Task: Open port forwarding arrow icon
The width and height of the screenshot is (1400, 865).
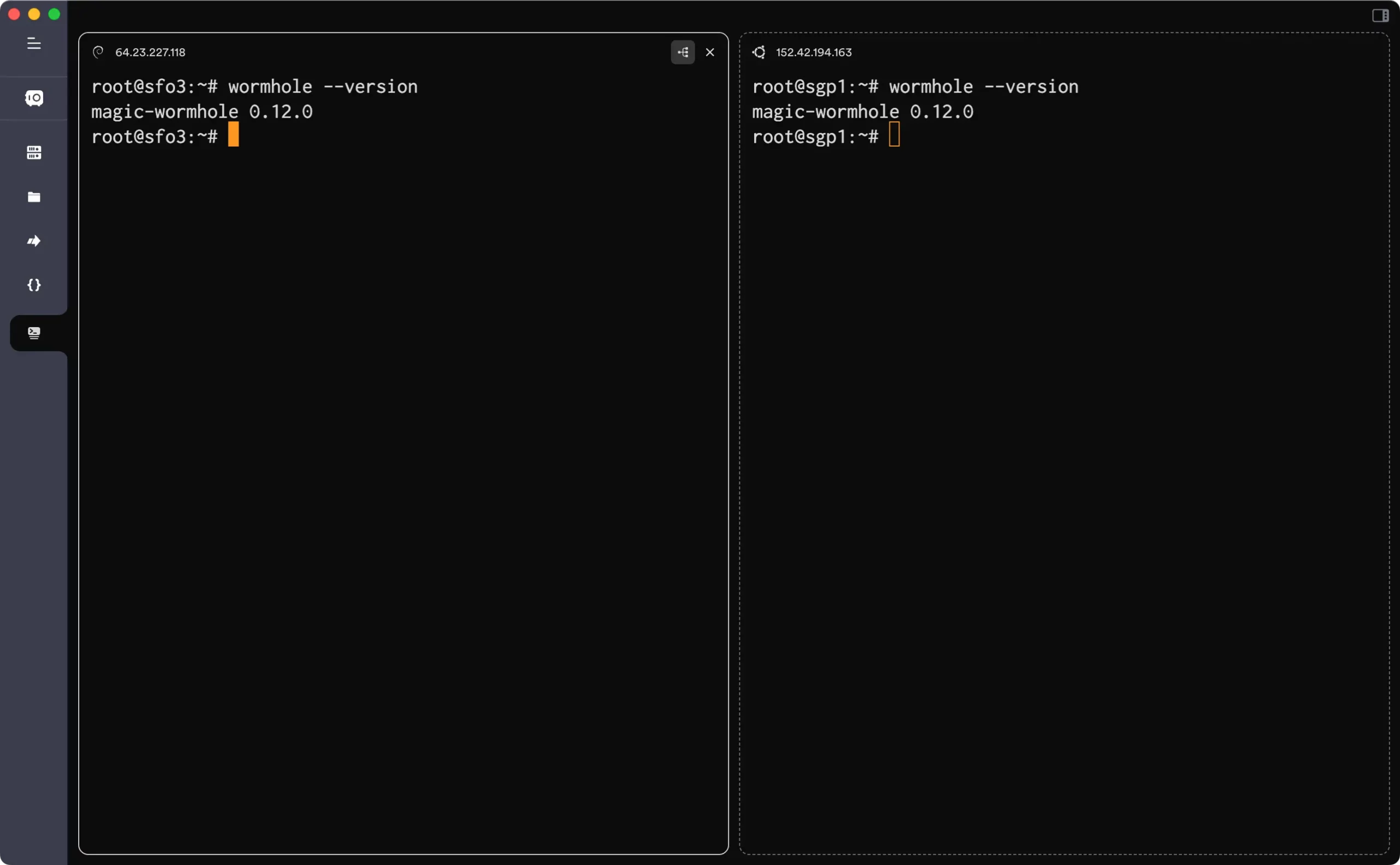Action: click(34, 241)
